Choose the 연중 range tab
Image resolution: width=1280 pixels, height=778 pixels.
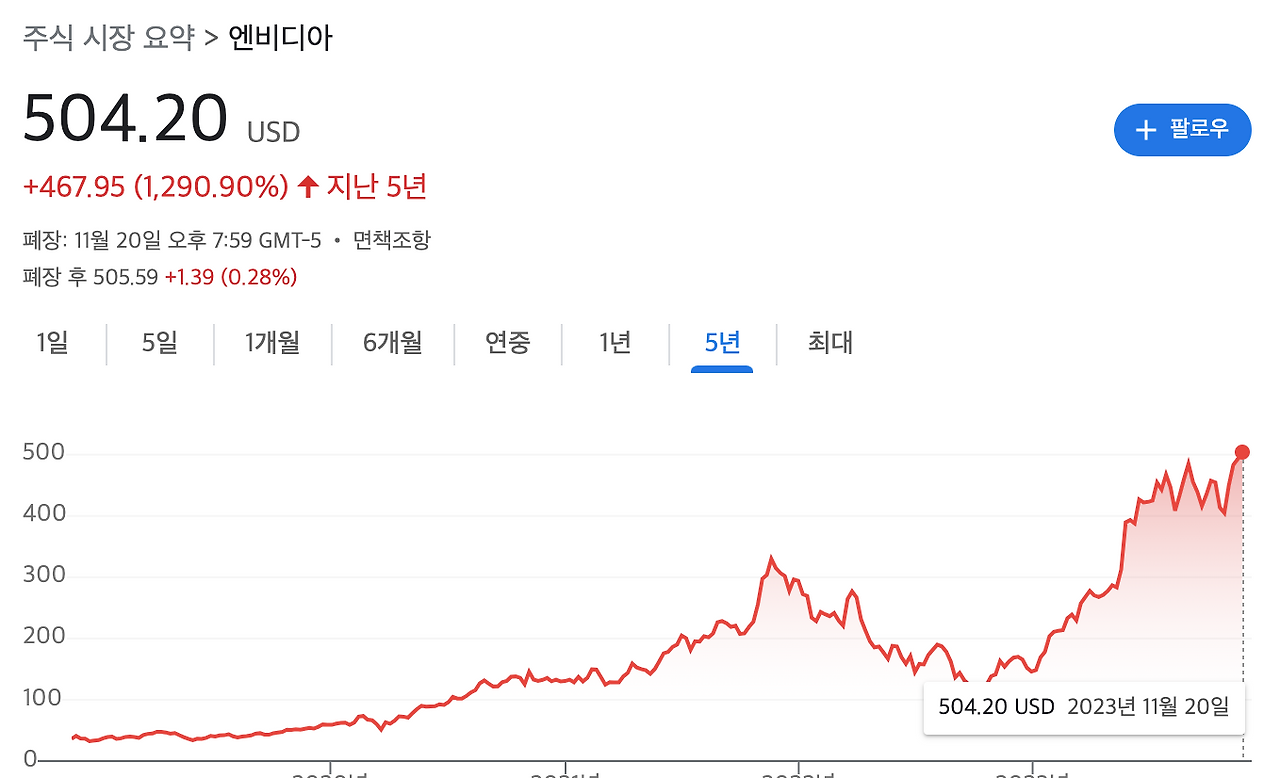(508, 343)
